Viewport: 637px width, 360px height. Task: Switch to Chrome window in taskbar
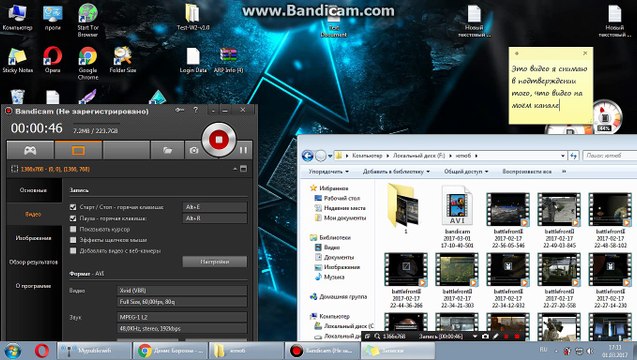[170, 350]
